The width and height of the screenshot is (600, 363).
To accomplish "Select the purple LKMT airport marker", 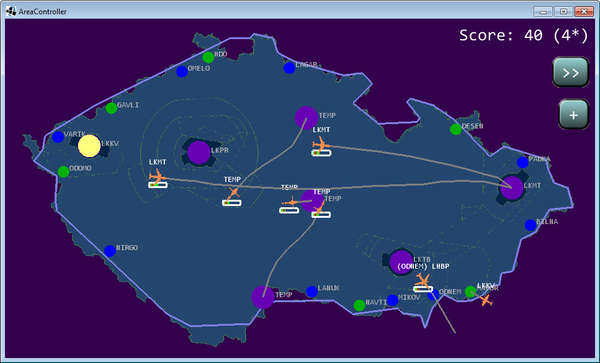I will [512, 188].
